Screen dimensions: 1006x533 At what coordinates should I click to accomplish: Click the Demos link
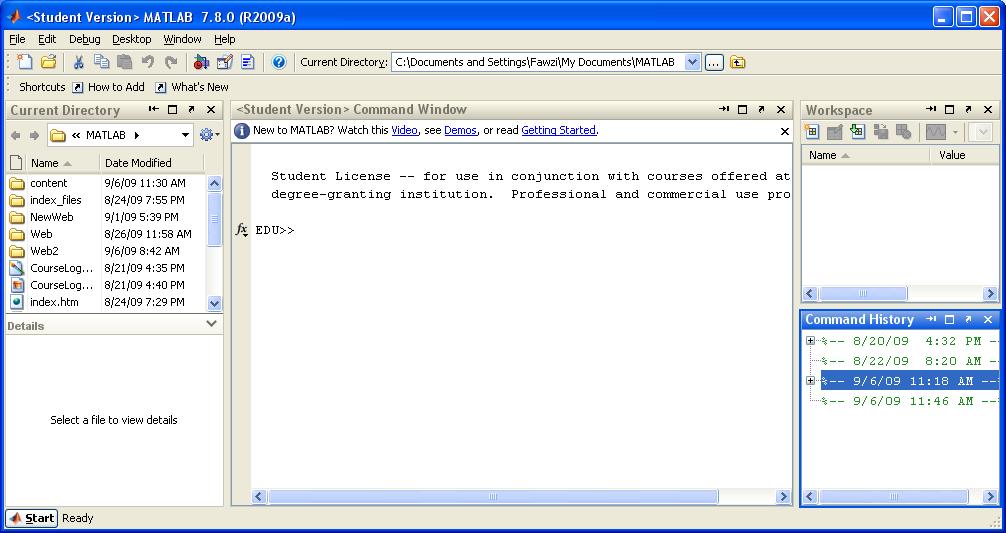point(460,130)
